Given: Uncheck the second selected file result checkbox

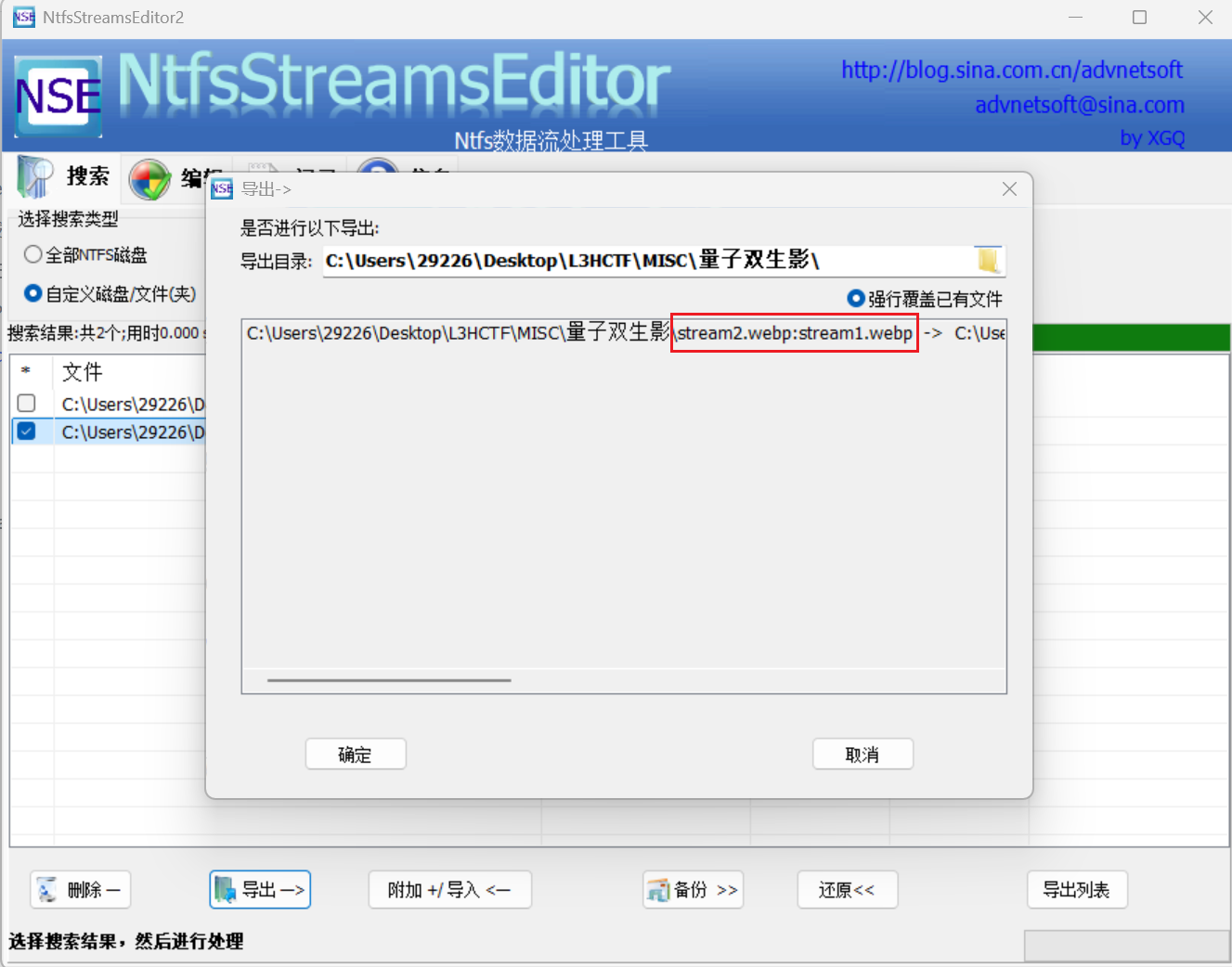Looking at the screenshot, I should [x=27, y=432].
